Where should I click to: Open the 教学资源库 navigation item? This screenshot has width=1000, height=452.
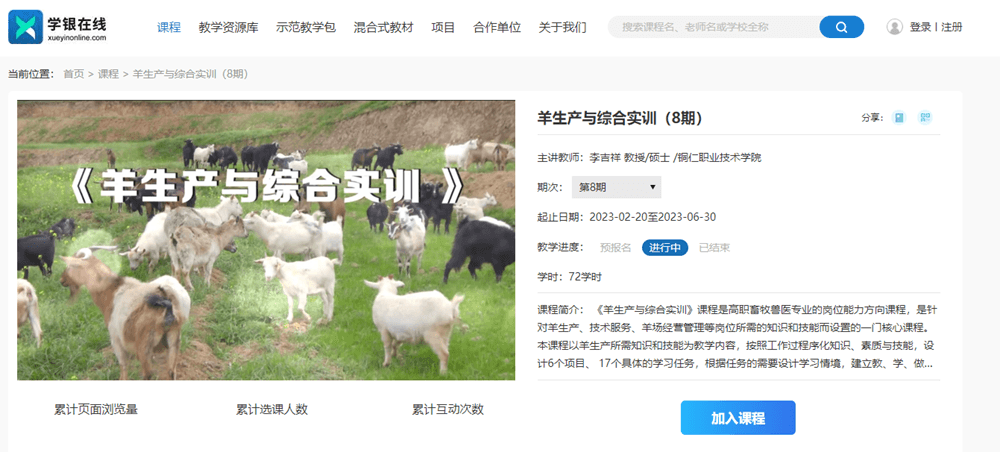[x=228, y=27]
